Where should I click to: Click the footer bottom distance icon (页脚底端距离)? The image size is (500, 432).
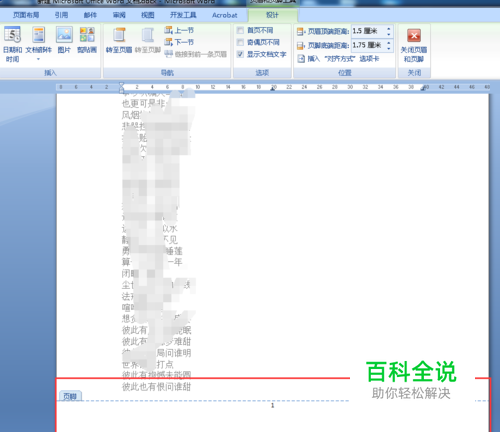click(301, 45)
